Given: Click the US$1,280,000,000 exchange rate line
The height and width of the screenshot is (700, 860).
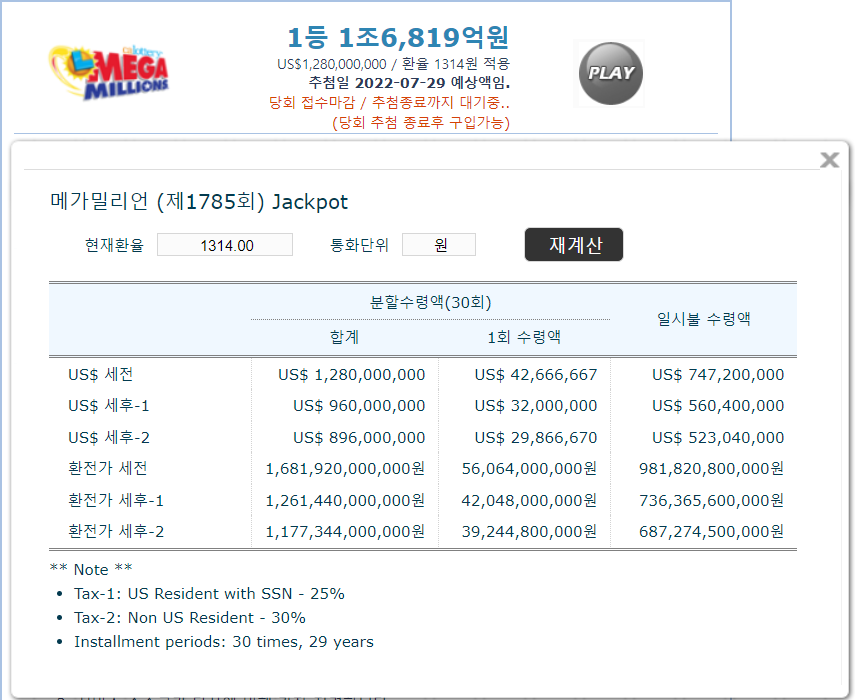Looking at the screenshot, I should (x=393, y=64).
